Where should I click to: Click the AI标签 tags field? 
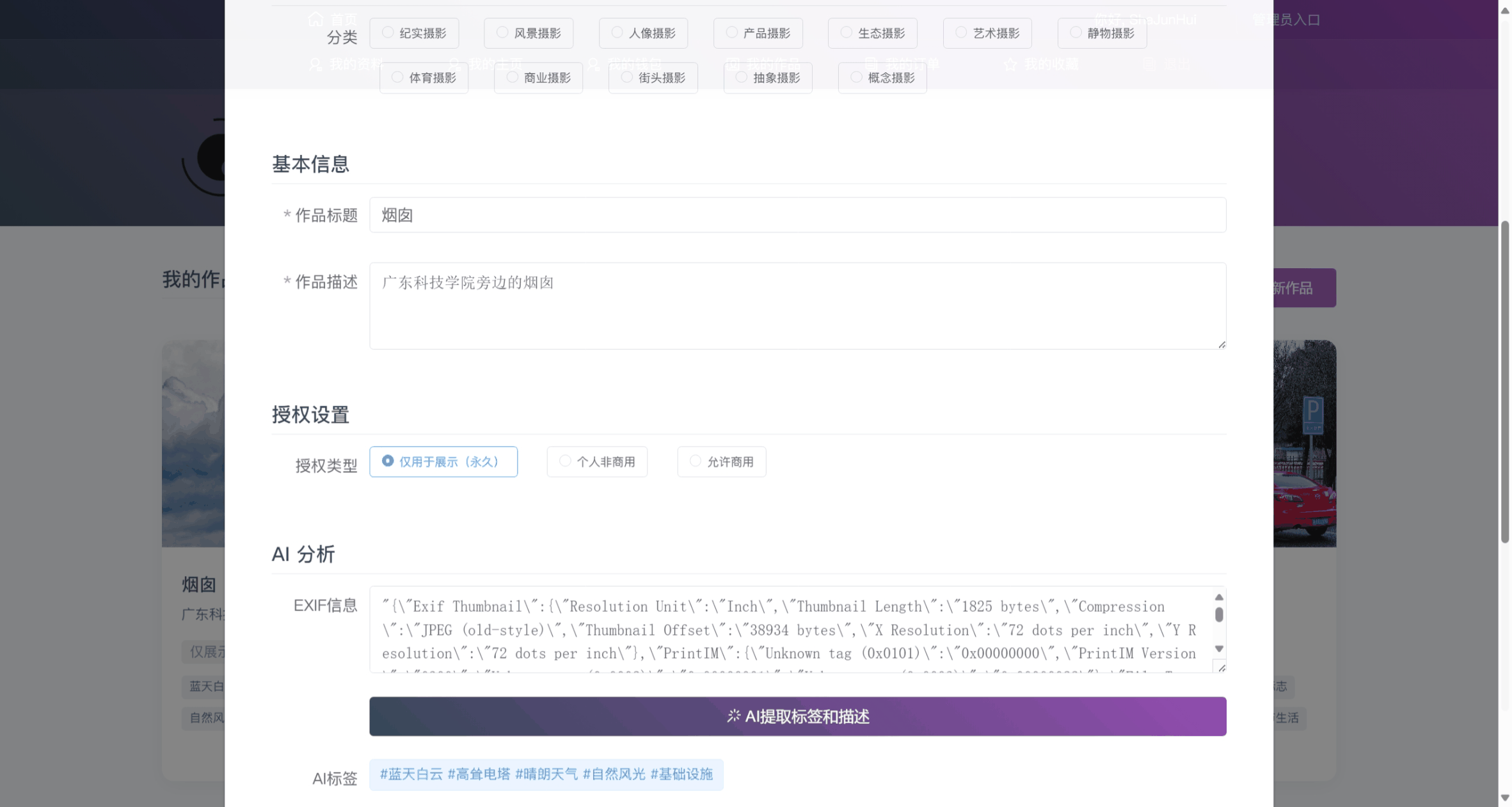(546, 774)
